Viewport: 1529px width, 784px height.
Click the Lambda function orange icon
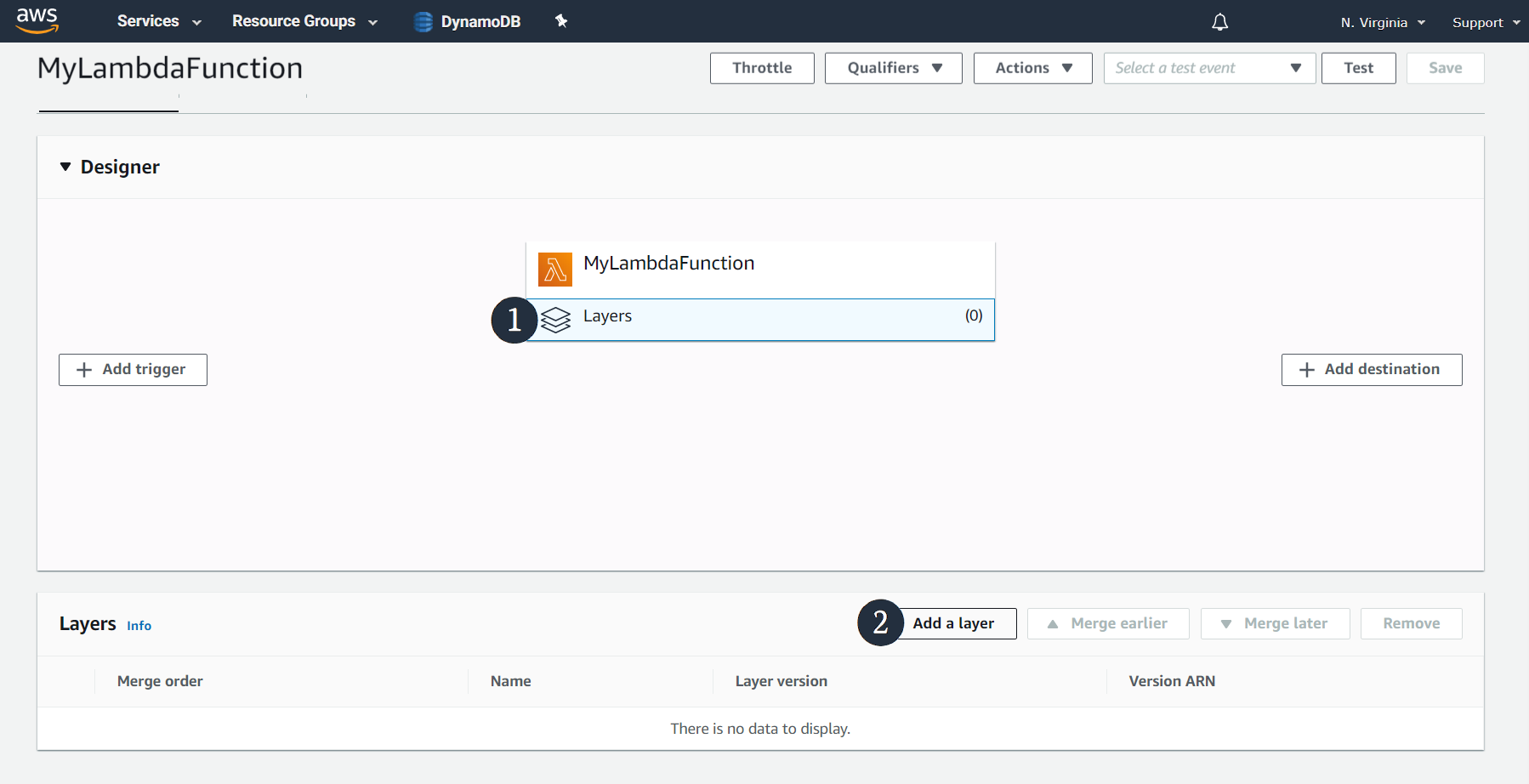tap(555, 270)
